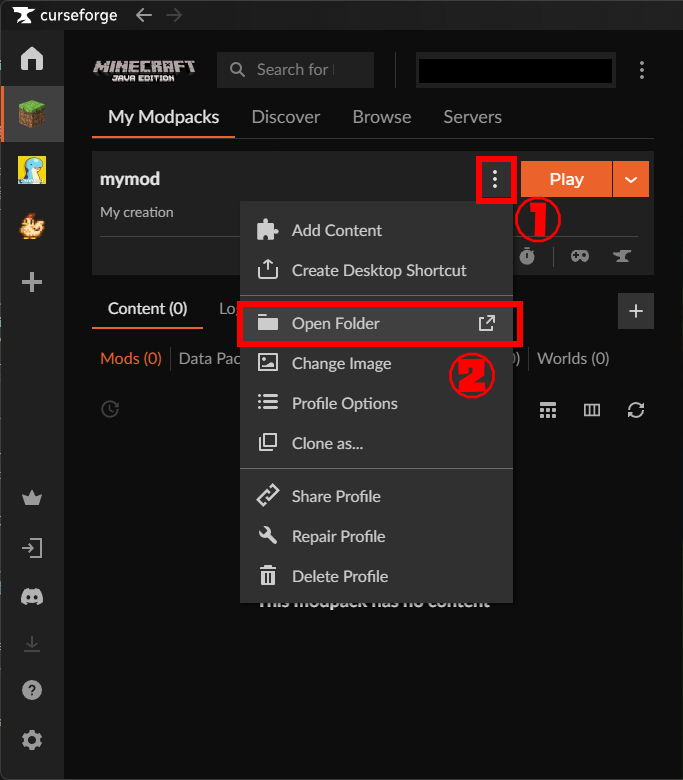Select the Minecraft grass block game icon
The image size is (683, 780).
point(32,114)
